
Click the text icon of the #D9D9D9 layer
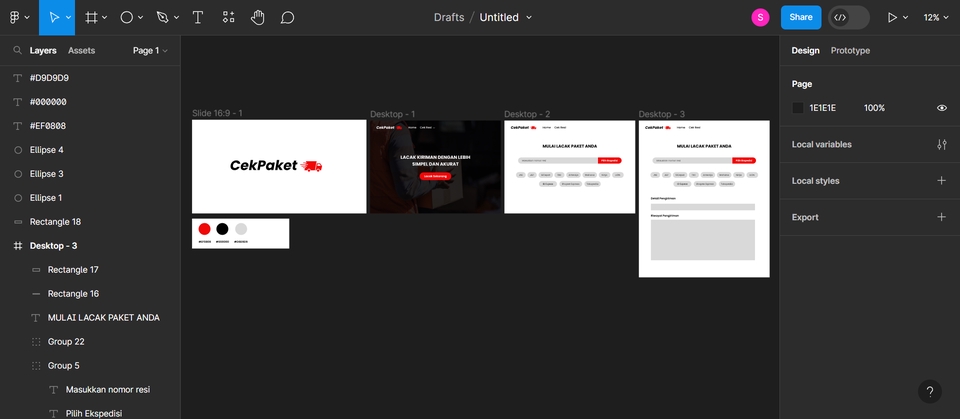(x=18, y=78)
